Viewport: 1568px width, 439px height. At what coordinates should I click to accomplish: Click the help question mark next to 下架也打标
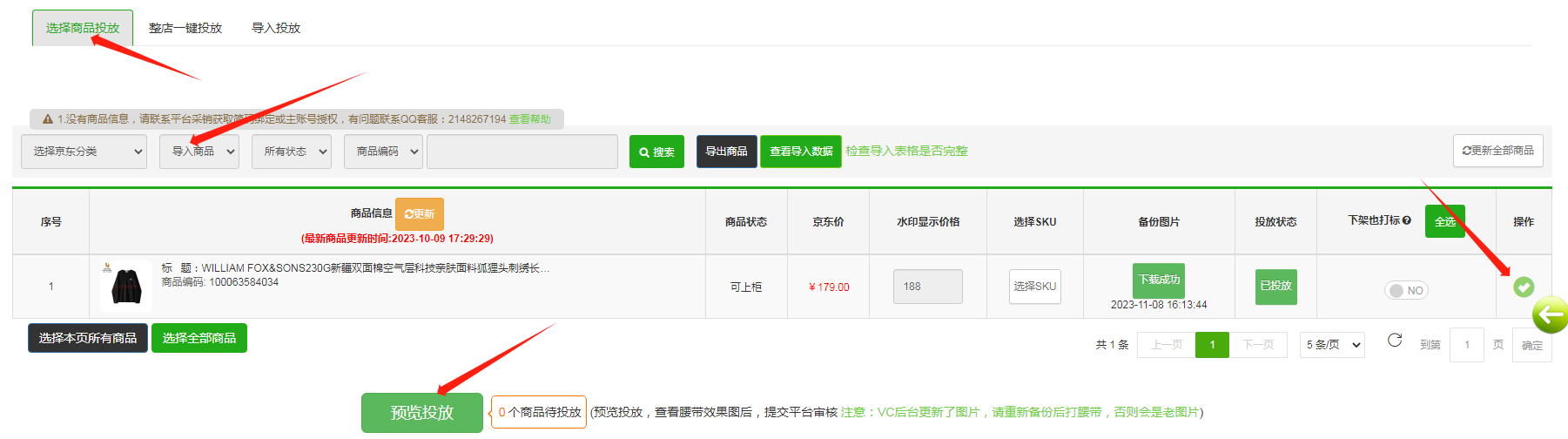pos(1407,220)
